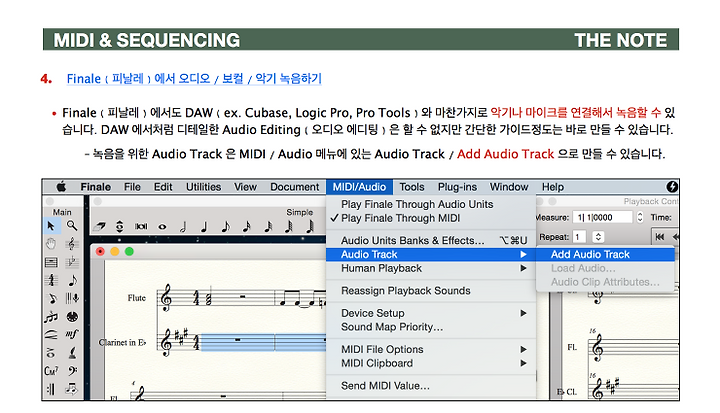Click the Repeat number input field
720x413 pixels.
coord(580,237)
